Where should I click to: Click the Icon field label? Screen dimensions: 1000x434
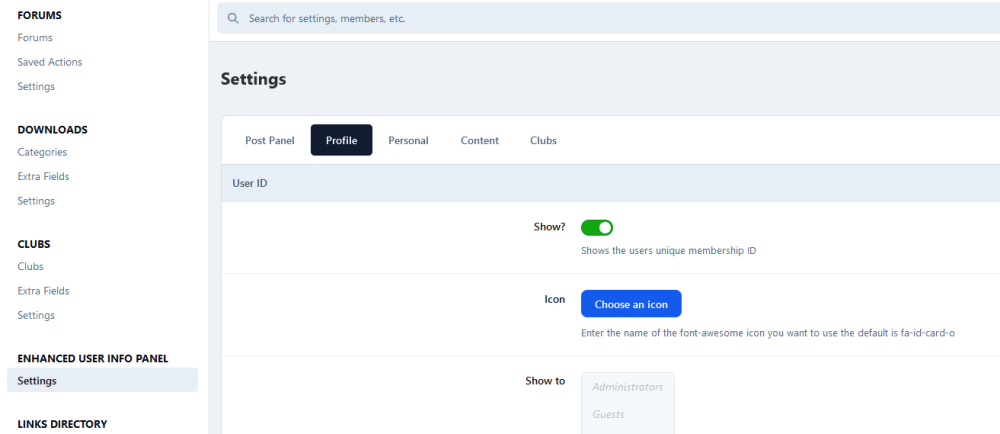click(x=554, y=299)
